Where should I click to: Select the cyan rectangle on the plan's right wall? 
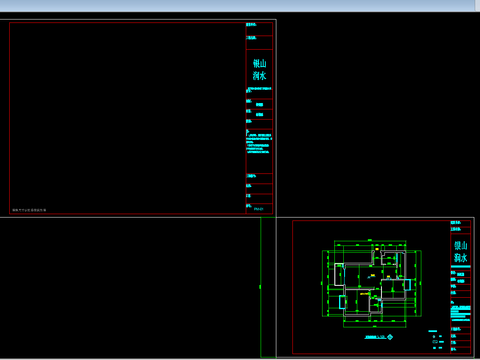tap(407, 285)
